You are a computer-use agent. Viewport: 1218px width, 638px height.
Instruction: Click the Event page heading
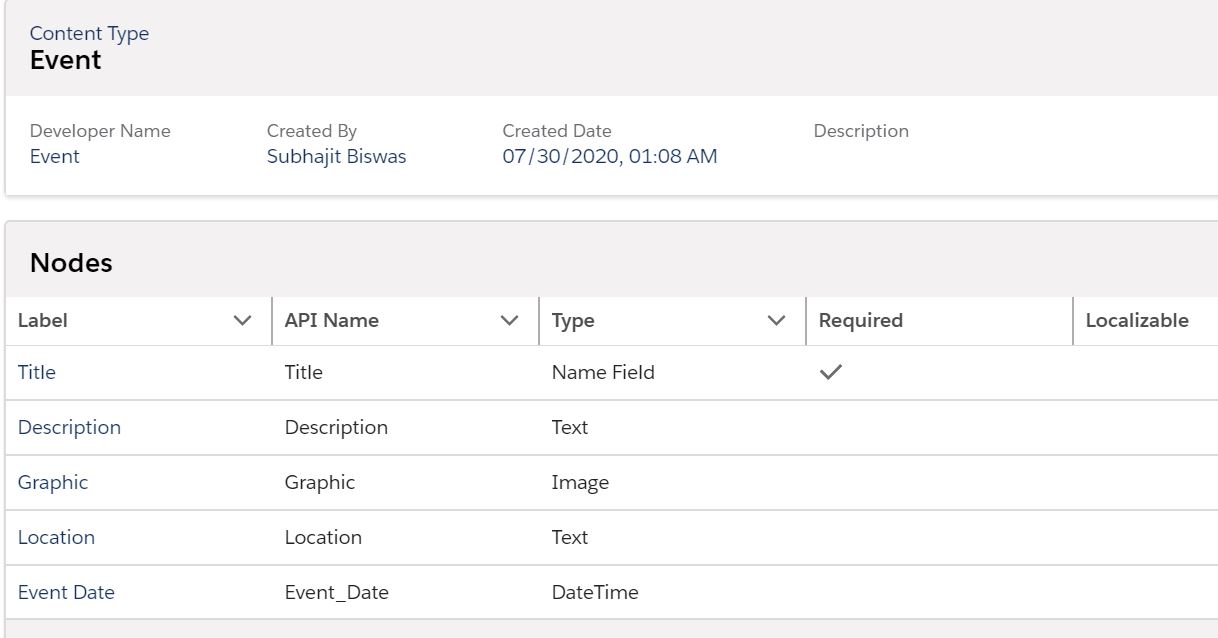66,60
